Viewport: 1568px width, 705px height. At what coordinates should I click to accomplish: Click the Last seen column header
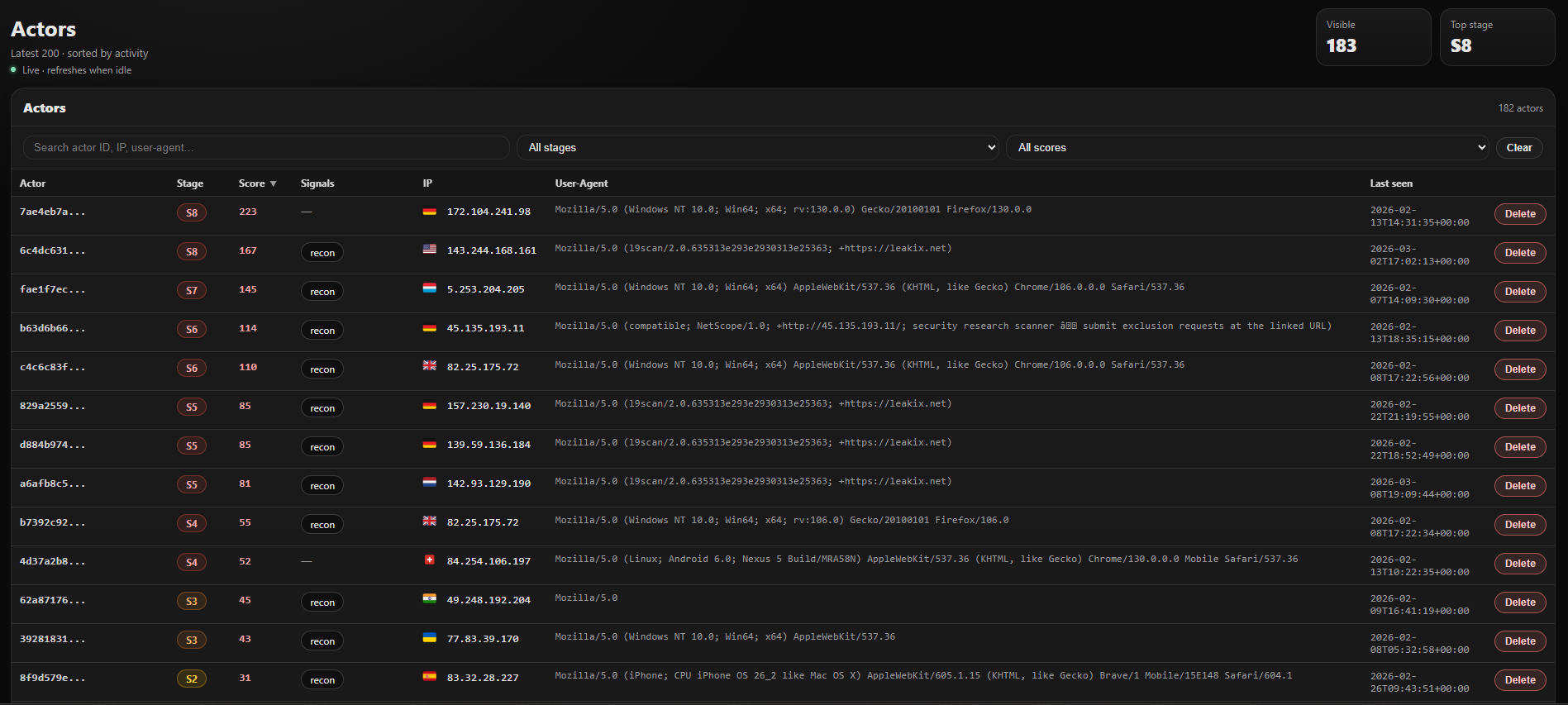pos(1391,183)
